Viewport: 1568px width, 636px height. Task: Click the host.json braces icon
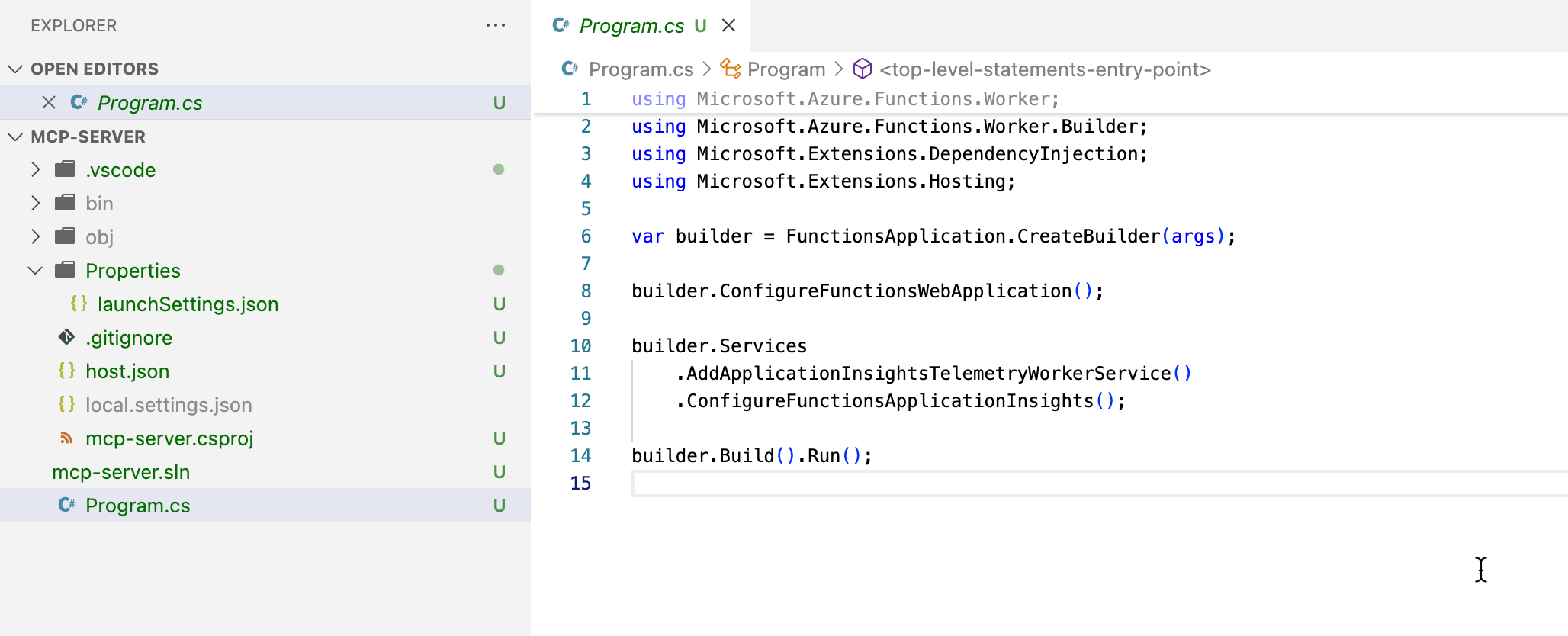pyautogui.click(x=66, y=371)
